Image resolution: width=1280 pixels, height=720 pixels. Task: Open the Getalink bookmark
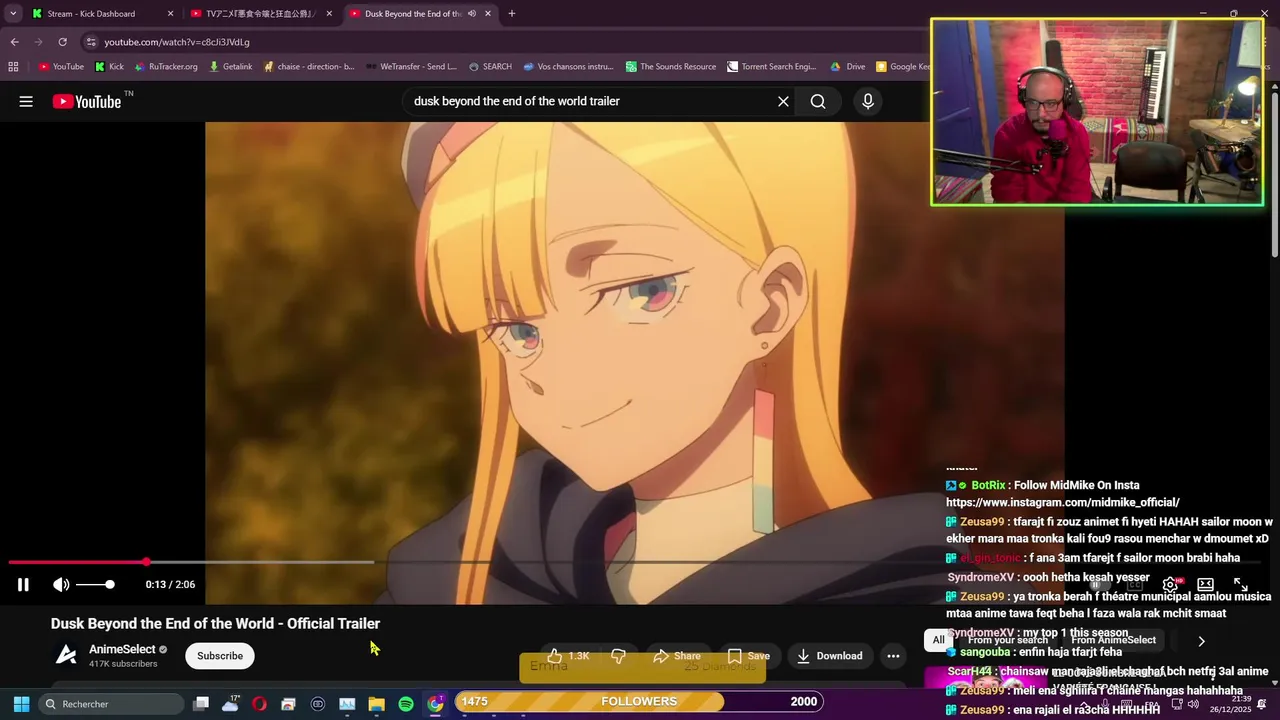[x=230, y=67]
